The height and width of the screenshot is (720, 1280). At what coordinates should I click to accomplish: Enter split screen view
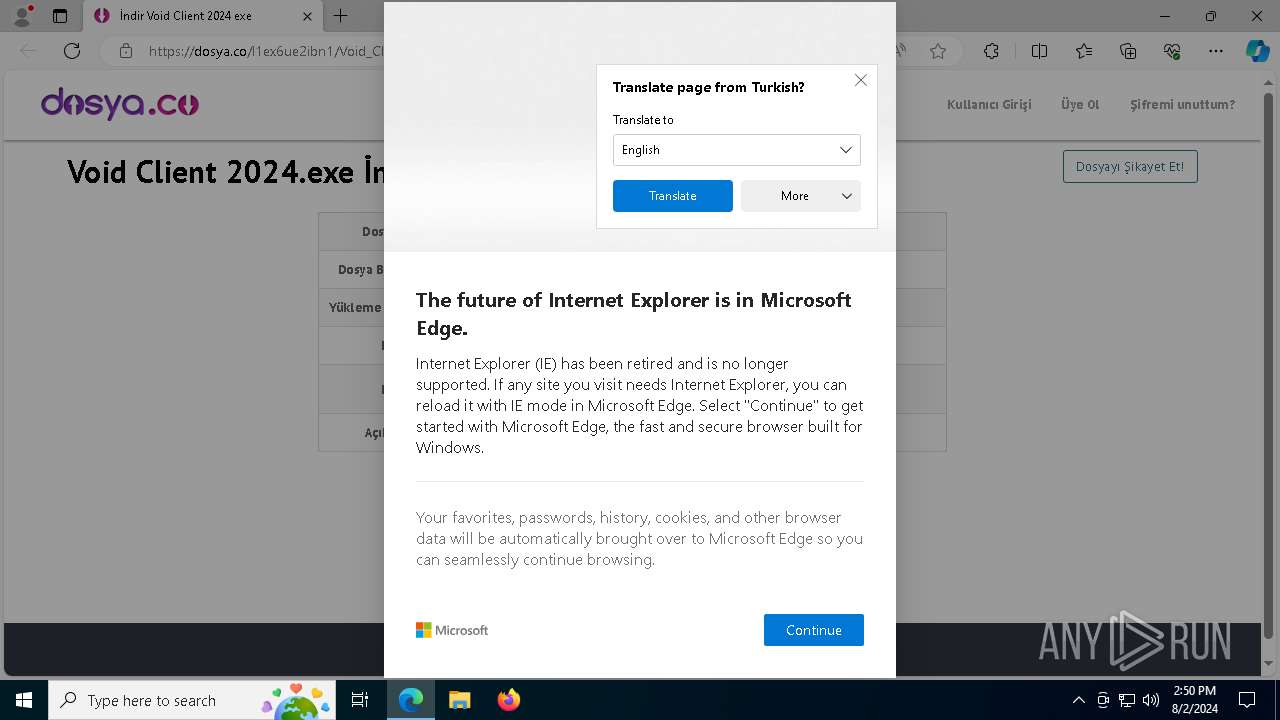tap(1039, 51)
